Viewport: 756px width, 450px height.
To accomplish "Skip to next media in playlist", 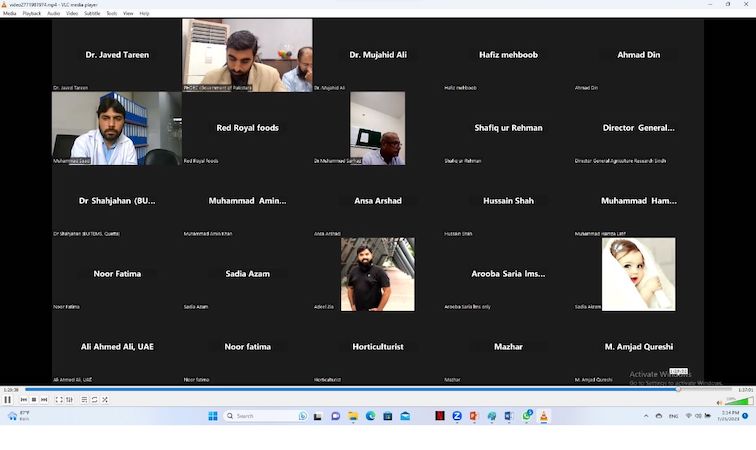I will click(x=44, y=400).
